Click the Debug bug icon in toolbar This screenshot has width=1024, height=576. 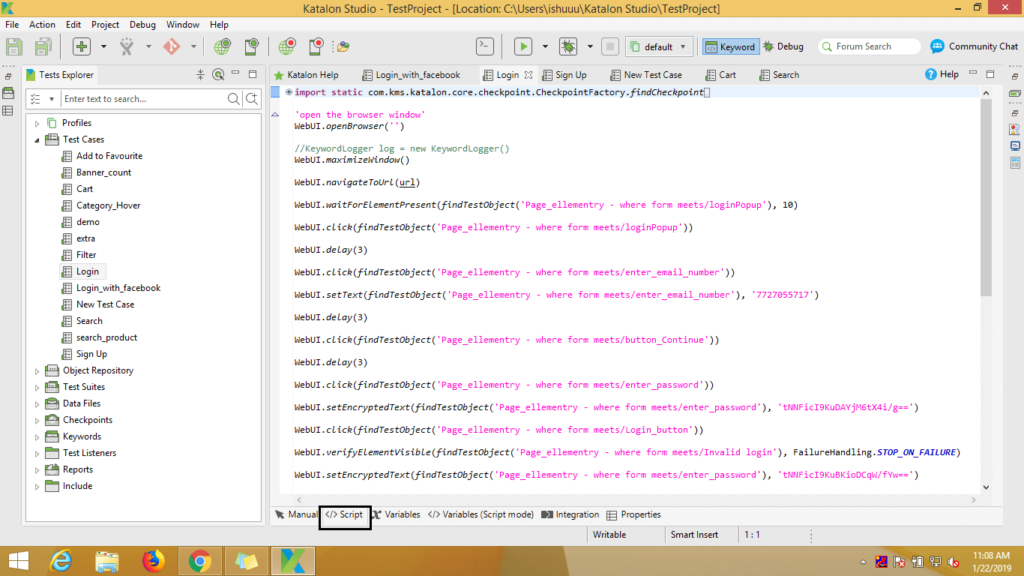[x=568, y=46]
